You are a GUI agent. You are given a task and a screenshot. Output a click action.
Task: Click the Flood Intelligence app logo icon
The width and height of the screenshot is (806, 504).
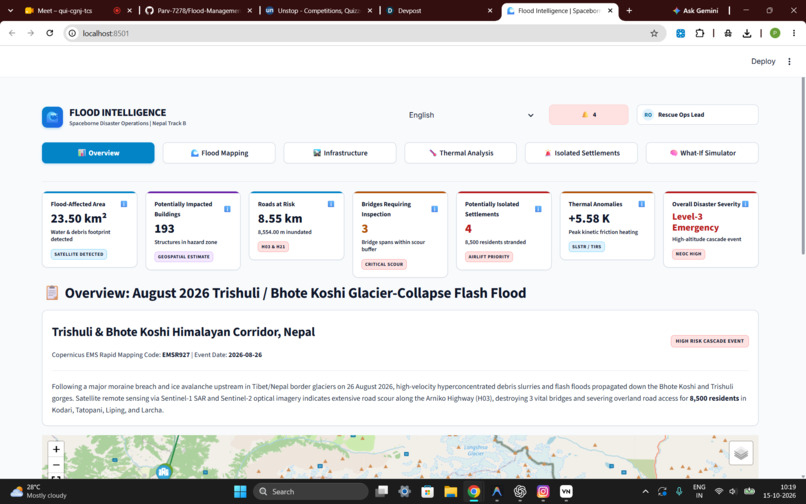pos(52,117)
